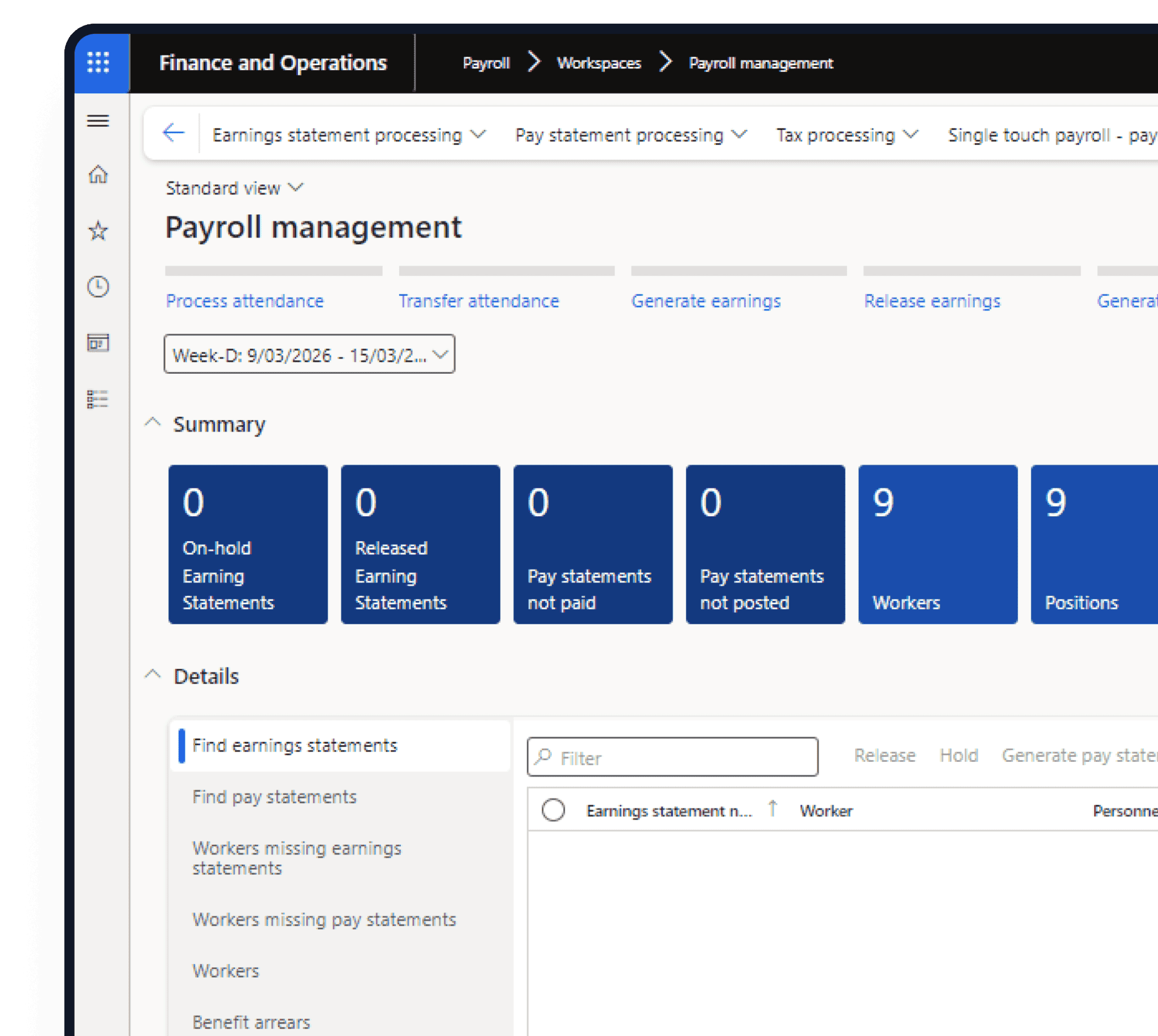Click Transfer attendance link

click(x=478, y=300)
